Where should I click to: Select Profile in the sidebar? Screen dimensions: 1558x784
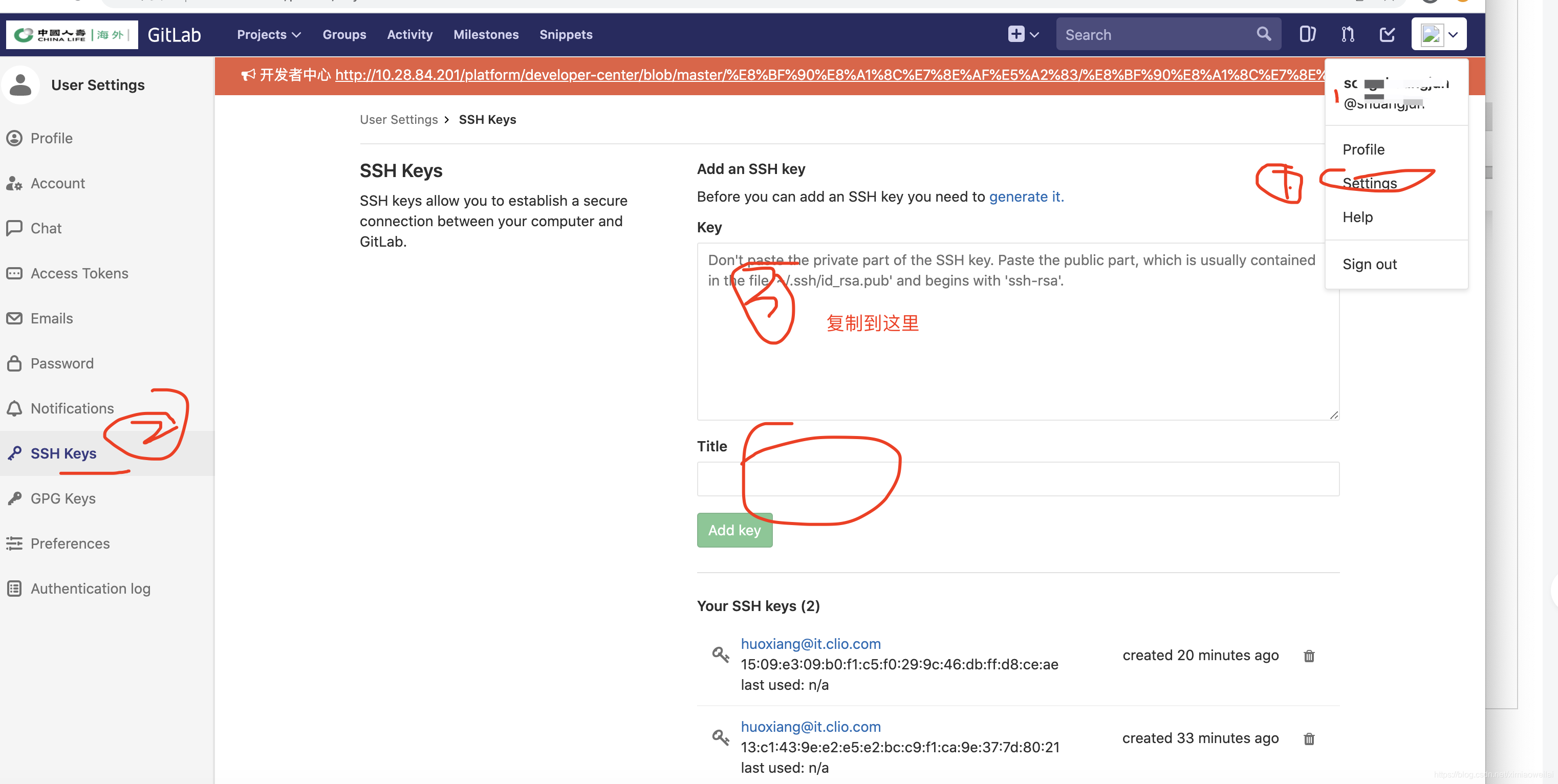point(52,138)
